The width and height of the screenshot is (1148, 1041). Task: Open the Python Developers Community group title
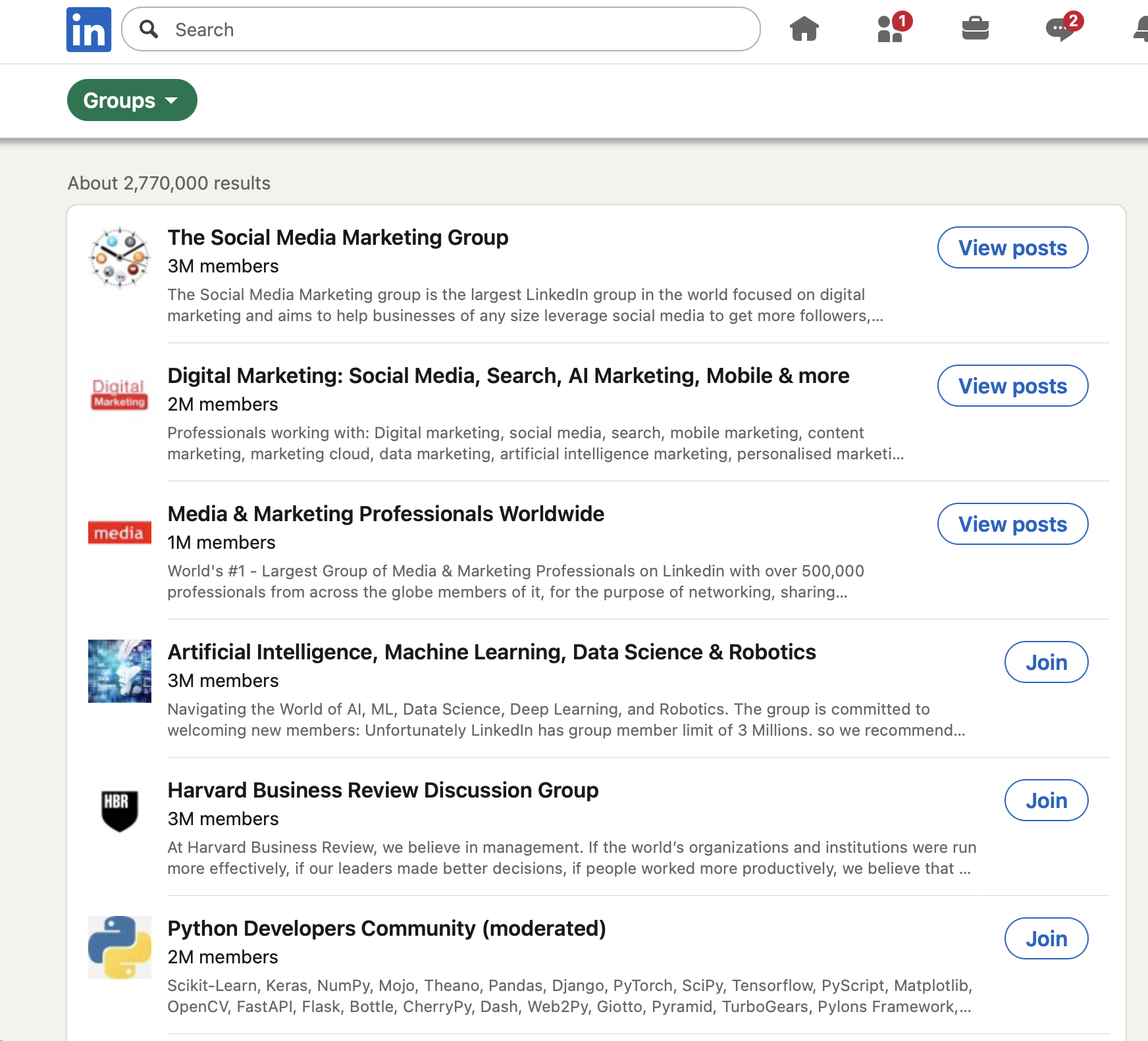[387, 928]
